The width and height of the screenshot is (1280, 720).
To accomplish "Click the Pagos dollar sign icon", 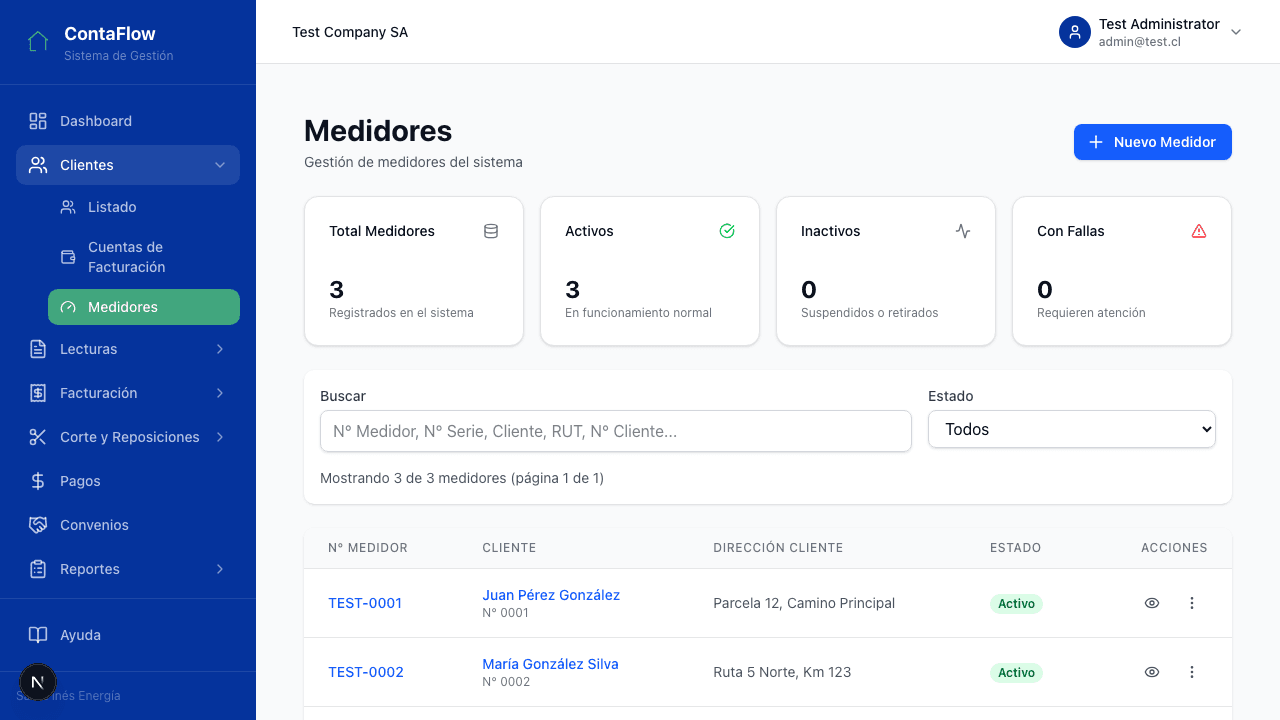I will coord(38,481).
